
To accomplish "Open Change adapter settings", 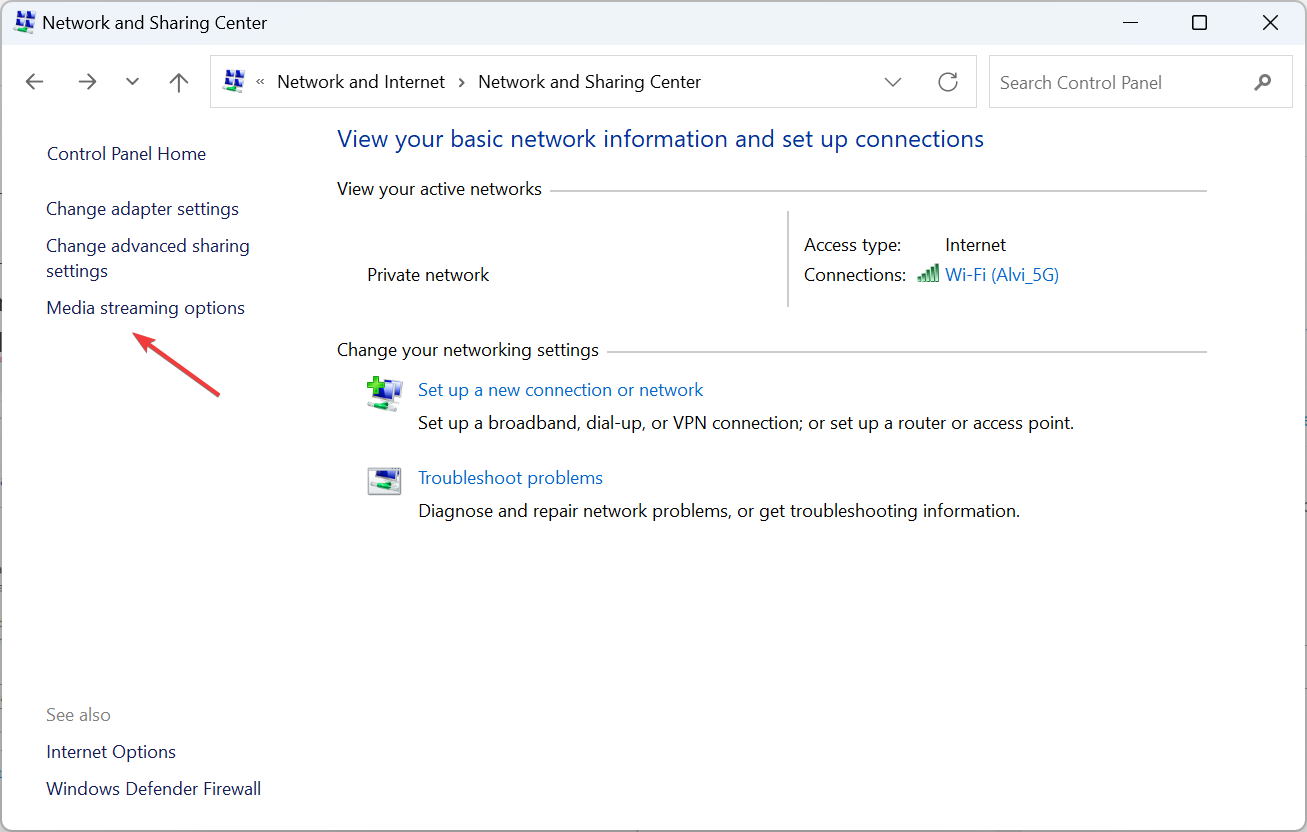I will pos(142,208).
